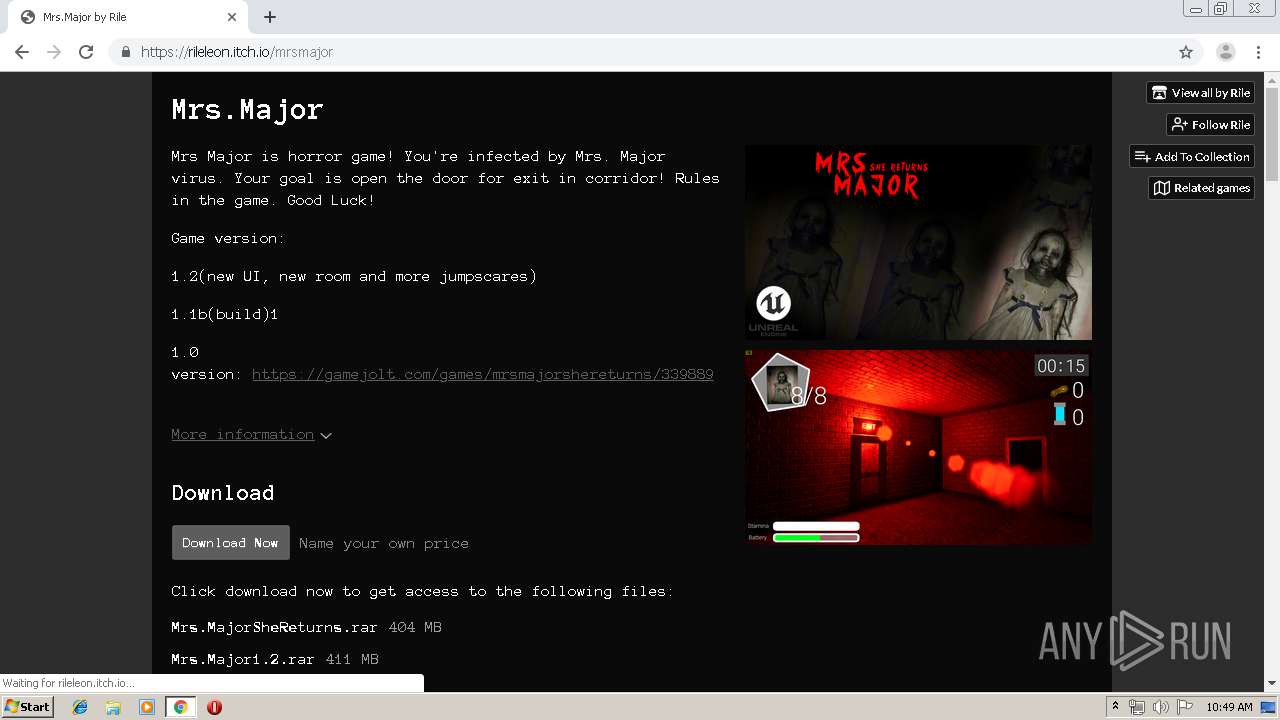Click the 10:49 AM taskbar clock
The width and height of the screenshot is (1280, 720).
(x=1229, y=707)
